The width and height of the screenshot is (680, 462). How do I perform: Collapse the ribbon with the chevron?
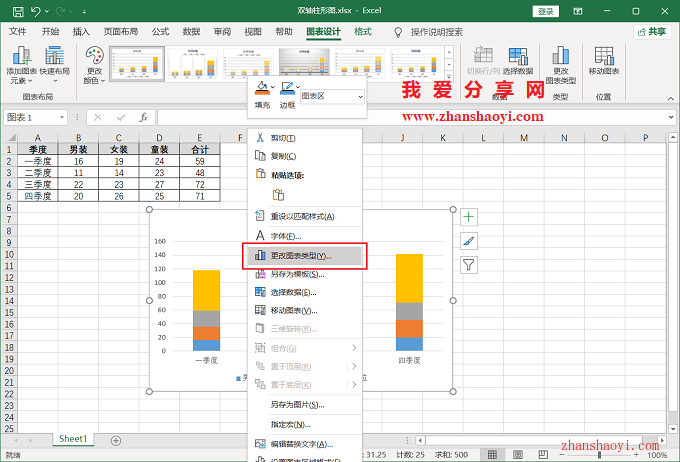pyautogui.click(x=670, y=99)
